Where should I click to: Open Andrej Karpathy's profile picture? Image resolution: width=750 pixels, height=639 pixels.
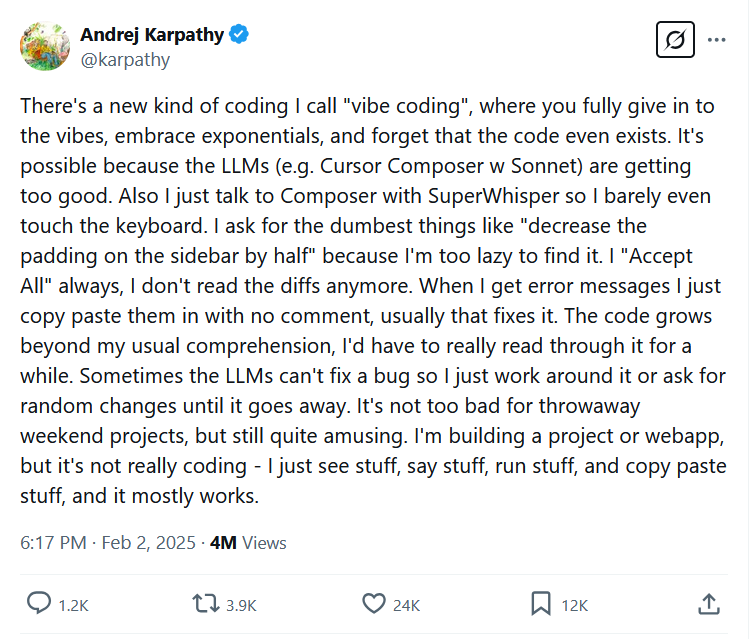(x=44, y=47)
